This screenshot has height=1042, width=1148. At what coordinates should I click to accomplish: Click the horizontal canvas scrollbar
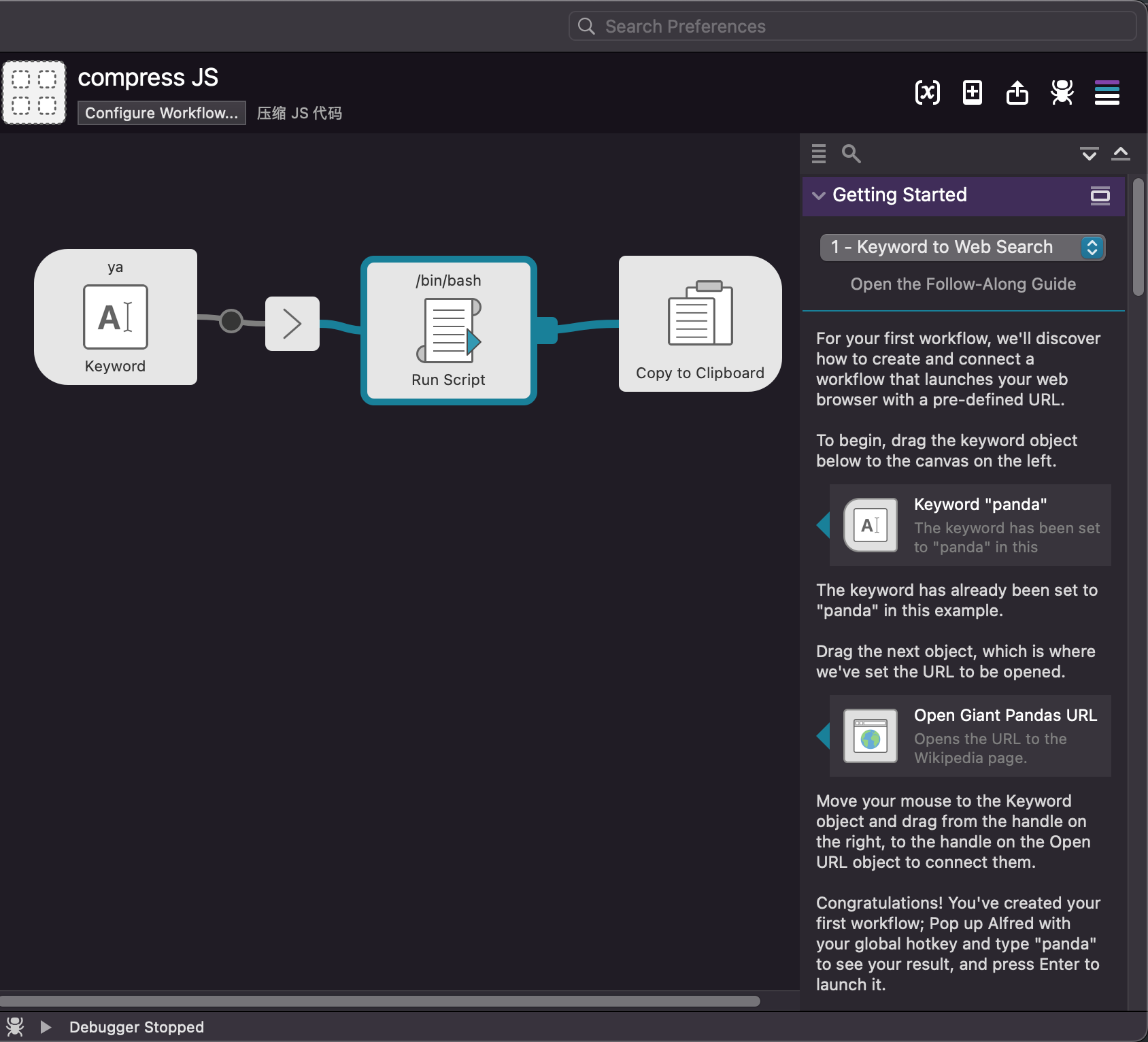coord(379,1001)
